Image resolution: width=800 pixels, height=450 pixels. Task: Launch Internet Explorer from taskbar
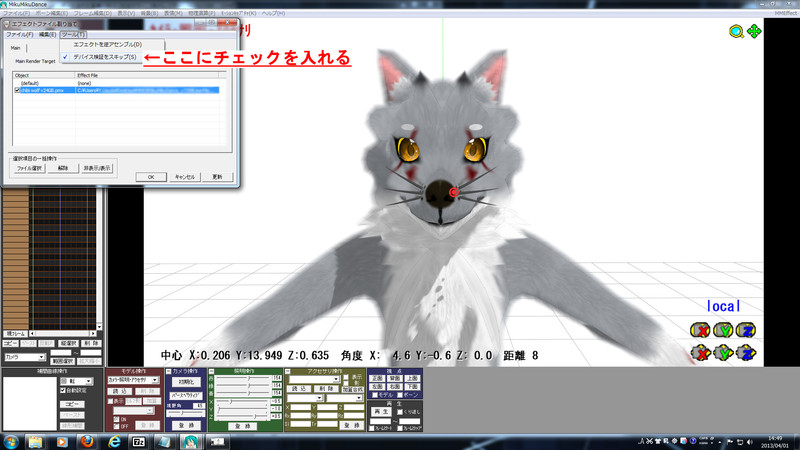coord(114,442)
